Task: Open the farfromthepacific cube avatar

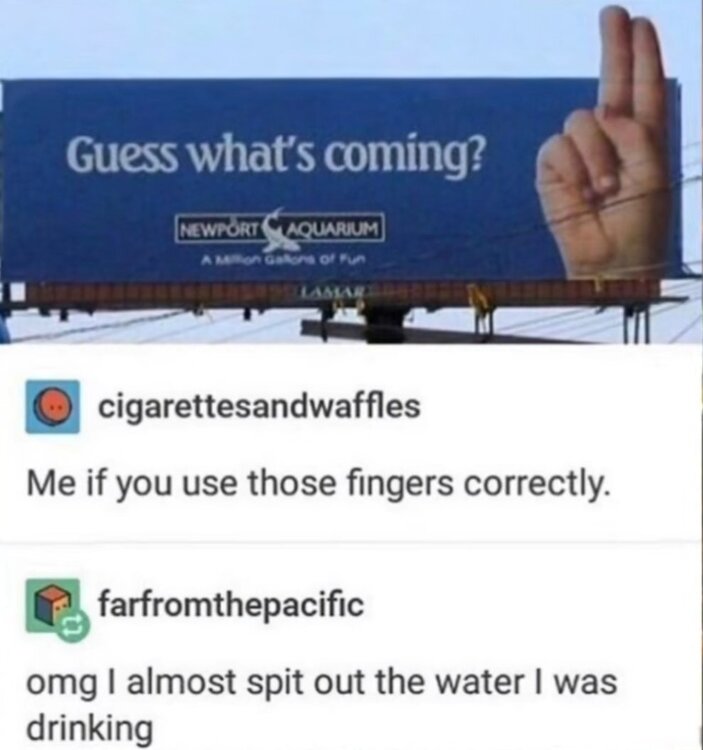Action: (x=53, y=606)
